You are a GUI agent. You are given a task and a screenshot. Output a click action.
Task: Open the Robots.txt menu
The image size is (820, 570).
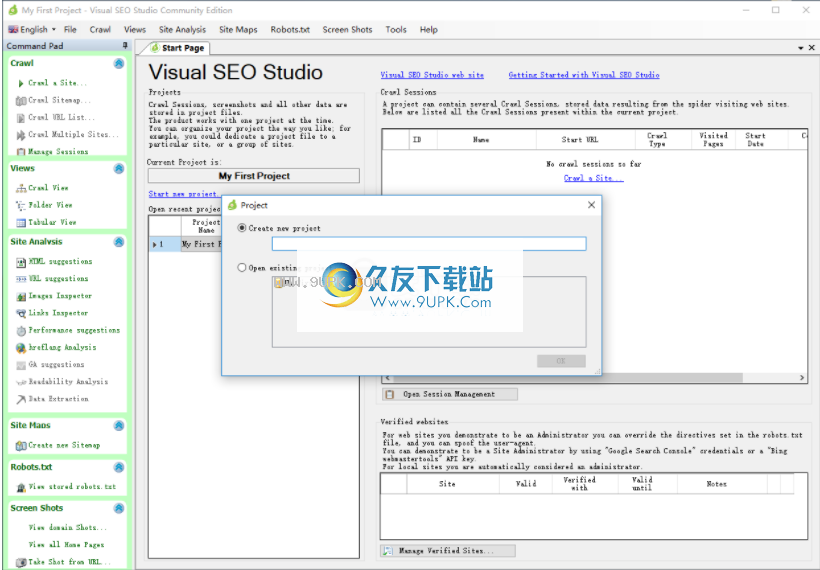(x=290, y=30)
